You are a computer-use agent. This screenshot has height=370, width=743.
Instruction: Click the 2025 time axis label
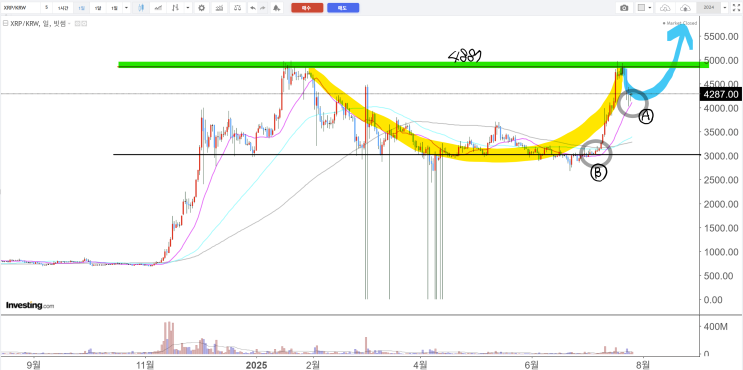click(256, 364)
